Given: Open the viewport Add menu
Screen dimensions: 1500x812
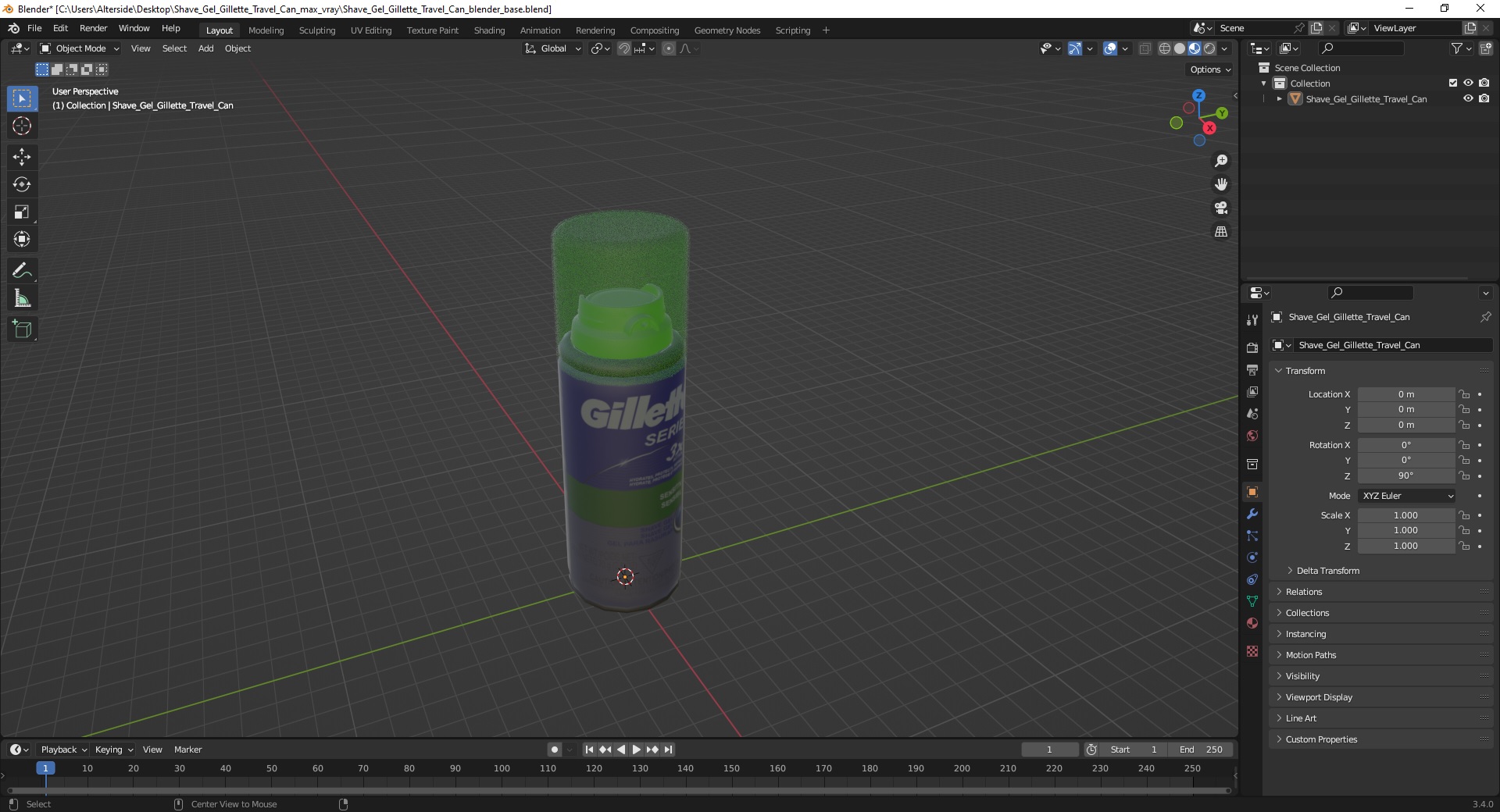Looking at the screenshot, I should tap(205, 48).
